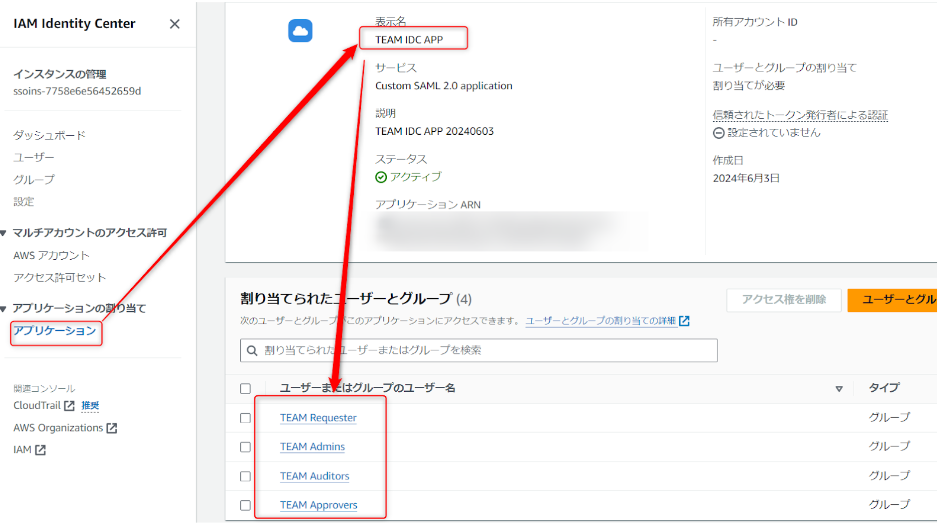Open 設定 in the sidebar
This screenshot has width=950, height=531.
24,201
